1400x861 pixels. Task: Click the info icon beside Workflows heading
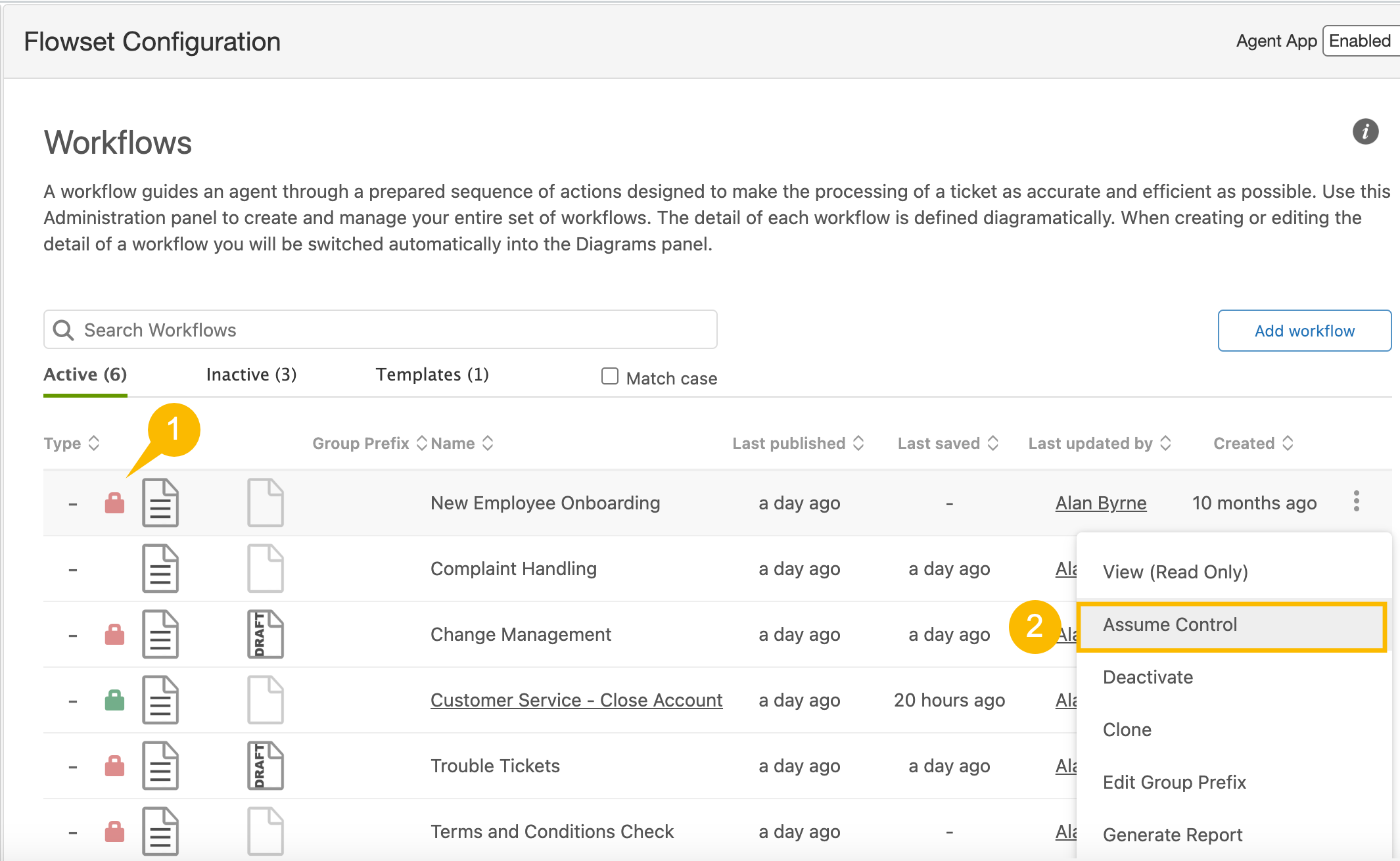coord(1365,131)
